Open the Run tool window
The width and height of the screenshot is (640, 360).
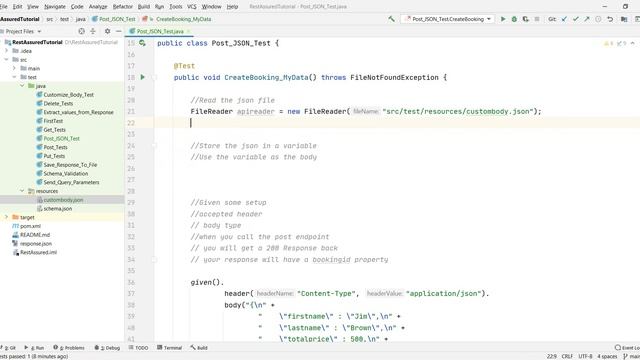pyautogui.click(x=34, y=348)
